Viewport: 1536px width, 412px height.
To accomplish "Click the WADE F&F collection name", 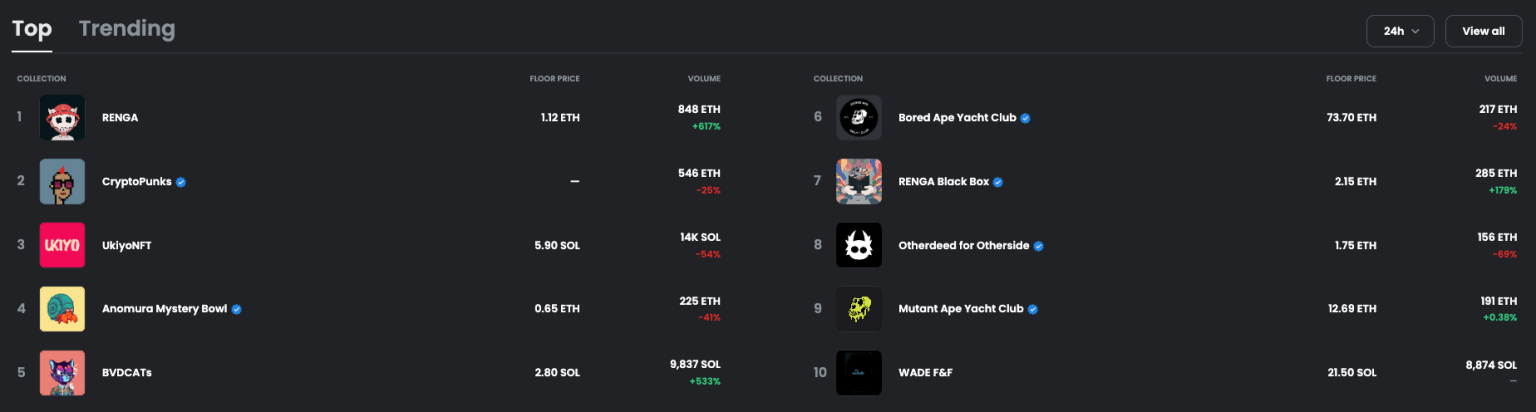I will coord(925,373).
